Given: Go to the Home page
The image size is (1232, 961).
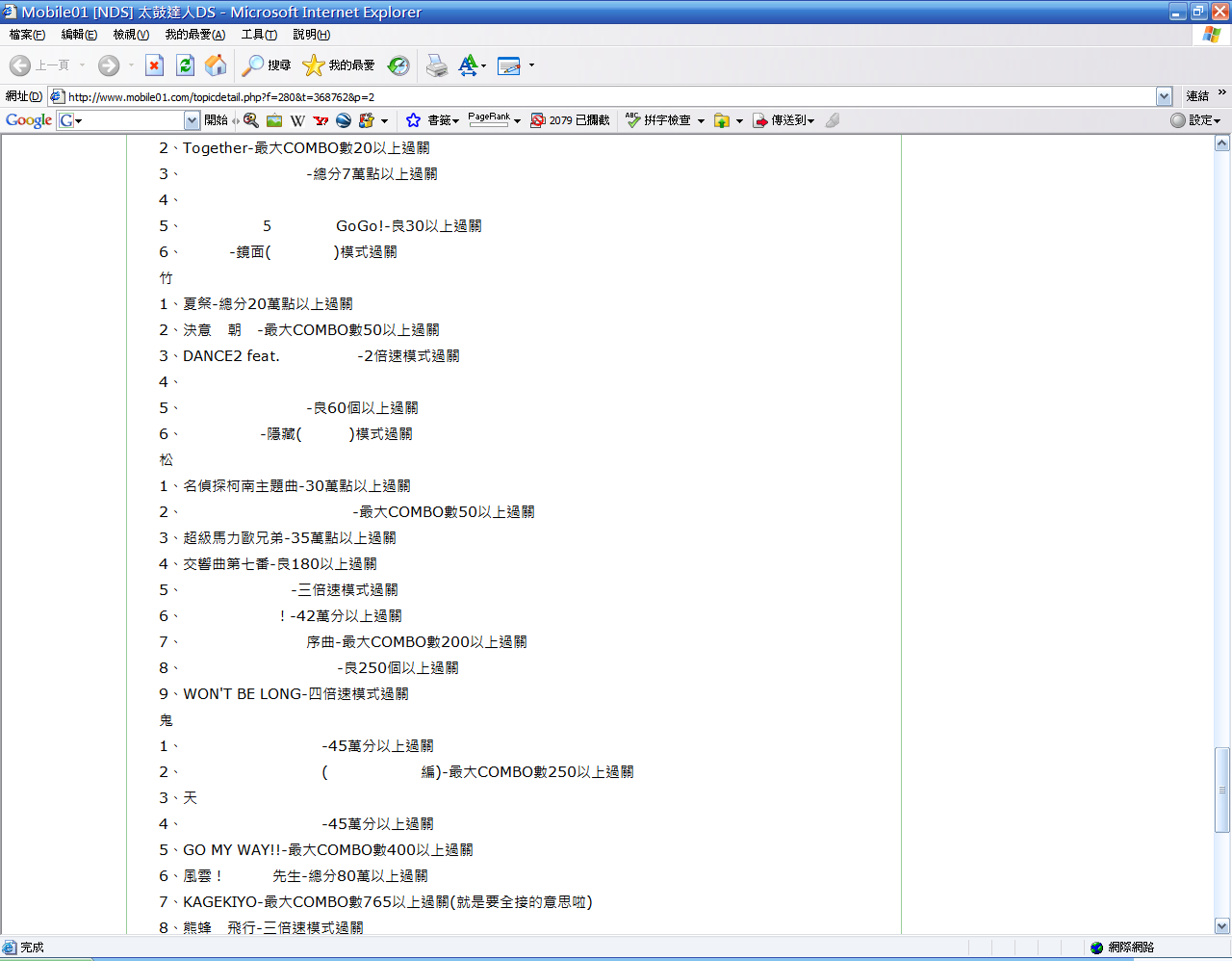Looking at the screenshot, I should point(217,65).
